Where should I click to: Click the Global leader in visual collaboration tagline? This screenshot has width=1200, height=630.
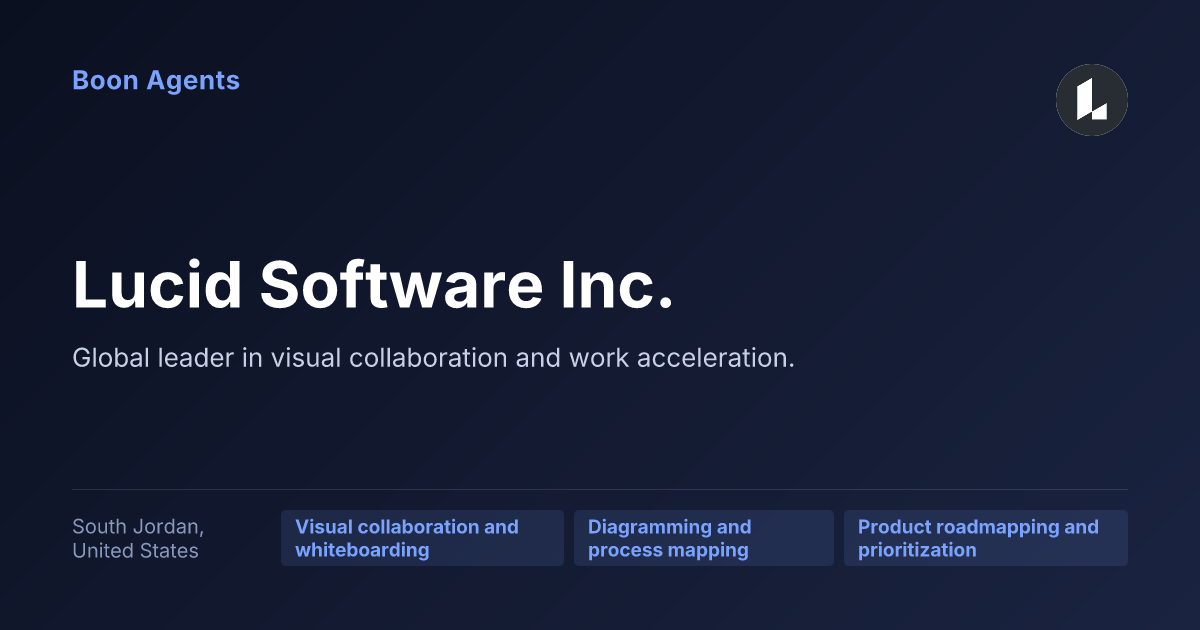click(x=433, y=358)
